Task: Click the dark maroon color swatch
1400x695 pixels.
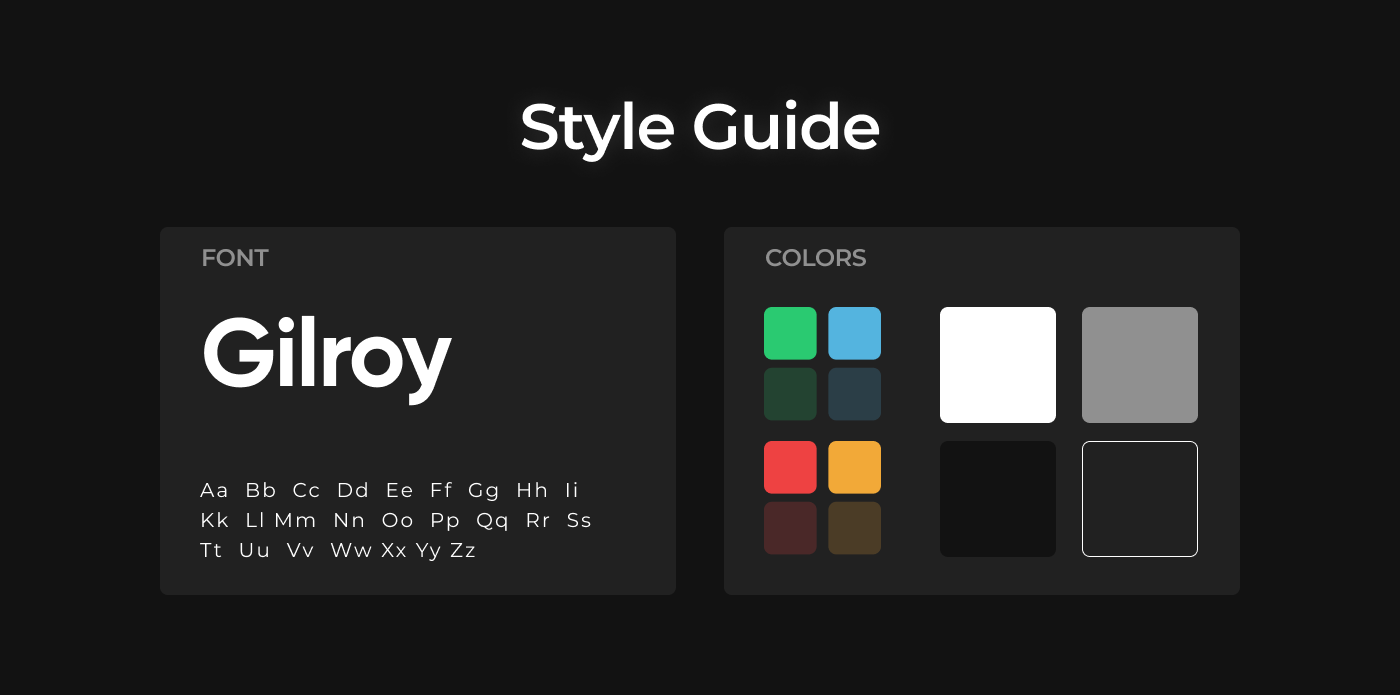Action: coord(790,528)
